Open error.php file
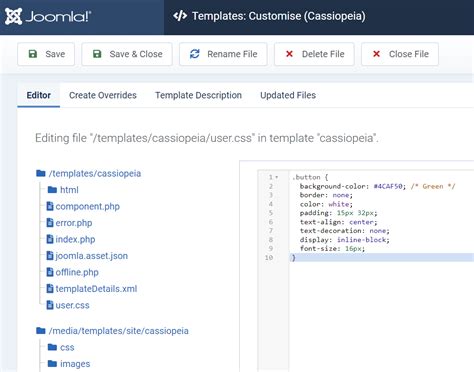 [x=74, y=223]
